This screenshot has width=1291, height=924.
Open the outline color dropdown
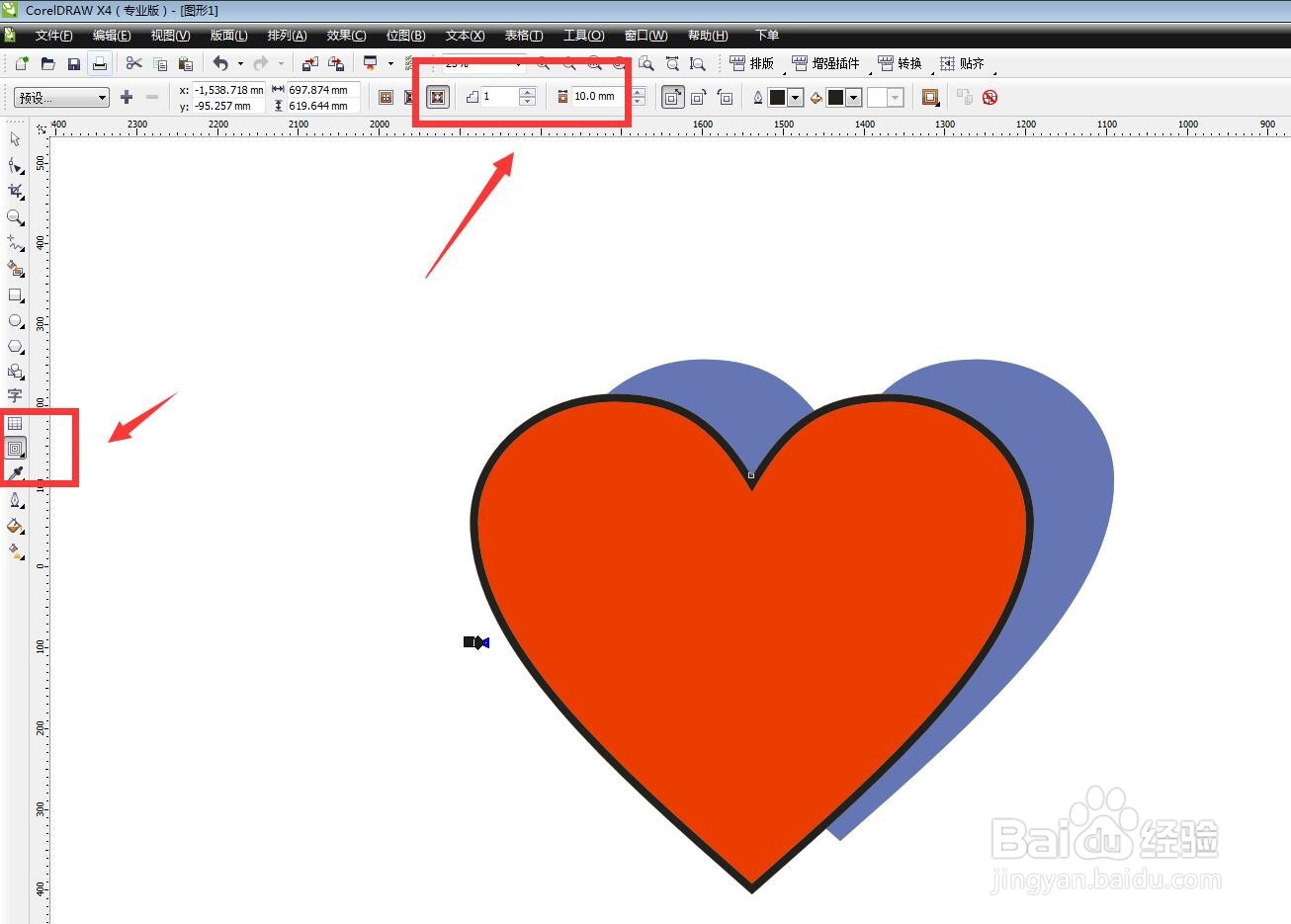pyautogui.click(x=795, y=97)
